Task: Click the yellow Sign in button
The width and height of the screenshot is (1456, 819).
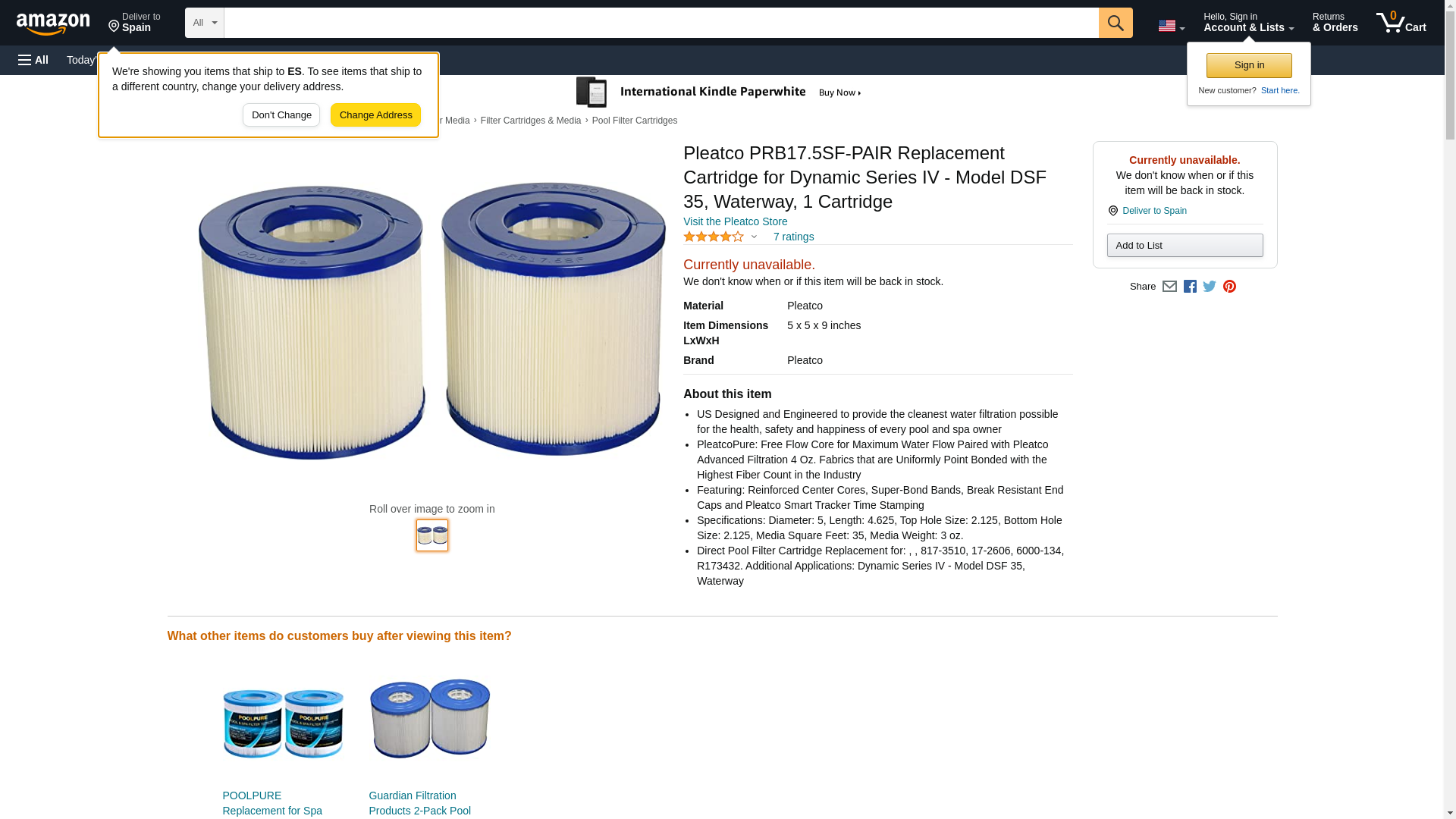Action: click(x=1249, y=65)
